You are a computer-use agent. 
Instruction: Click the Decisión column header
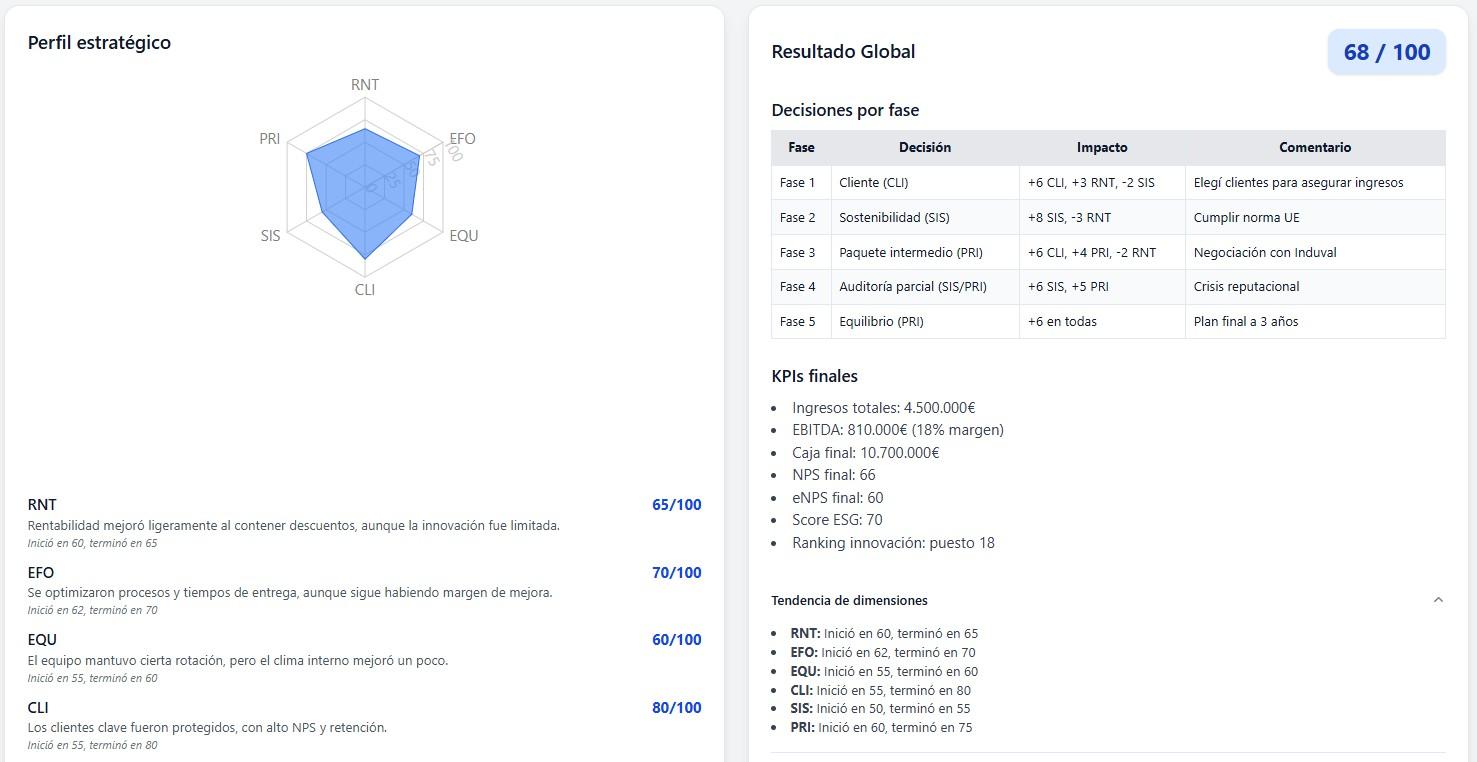(x=924, y=147)
